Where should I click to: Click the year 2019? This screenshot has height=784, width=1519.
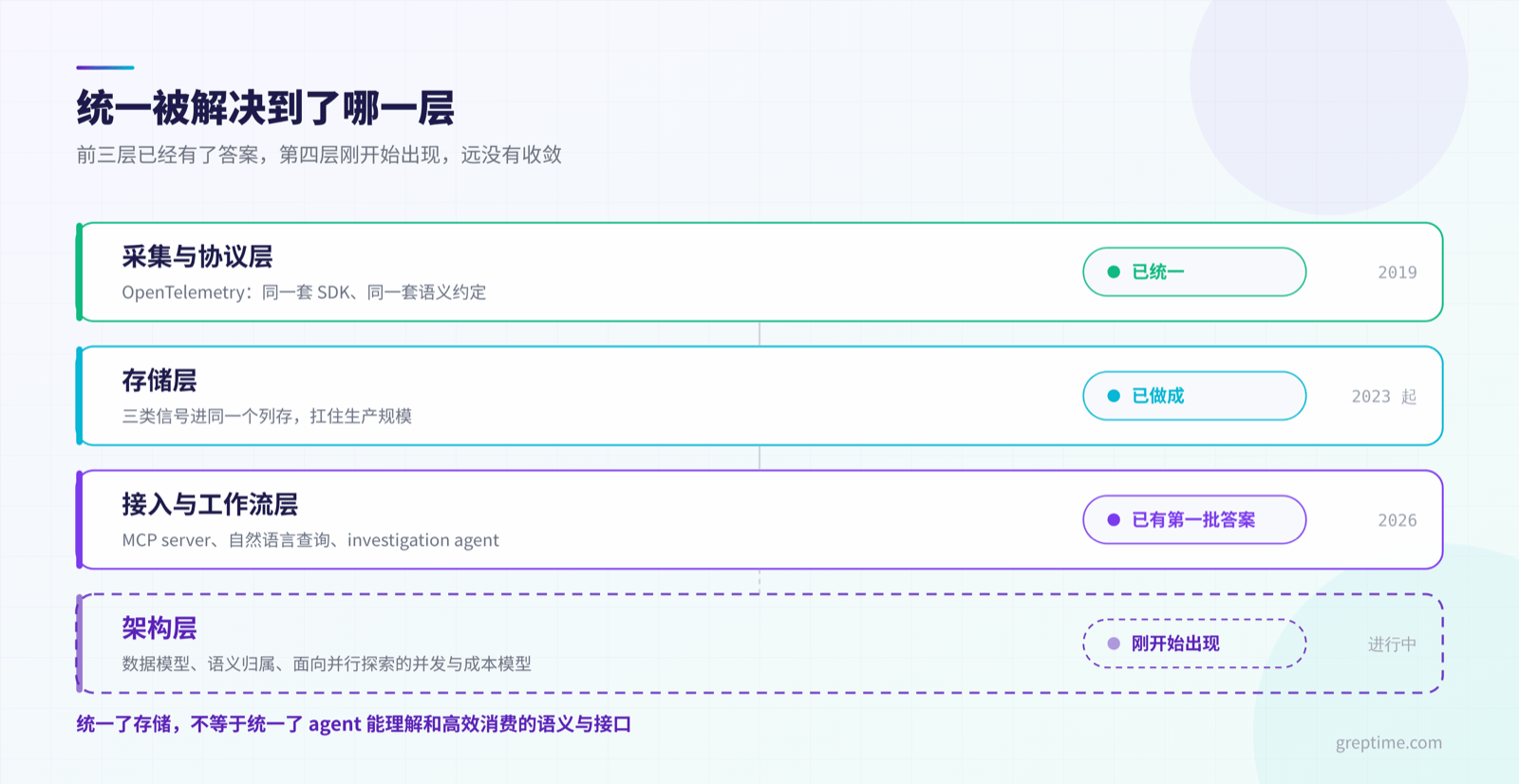[x=1397, y=272]
